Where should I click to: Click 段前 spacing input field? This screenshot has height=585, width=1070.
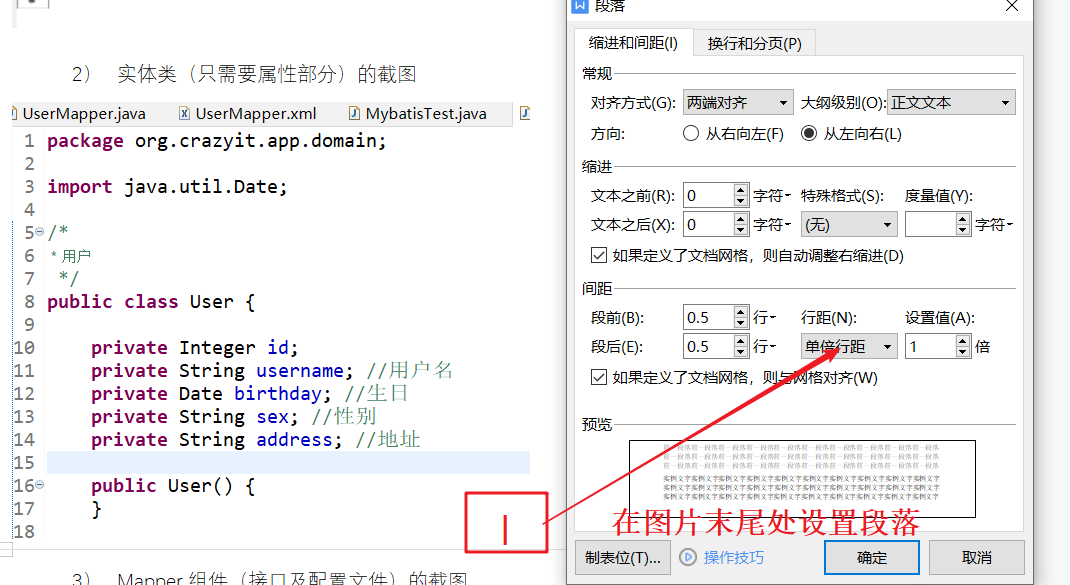point(709,317)
